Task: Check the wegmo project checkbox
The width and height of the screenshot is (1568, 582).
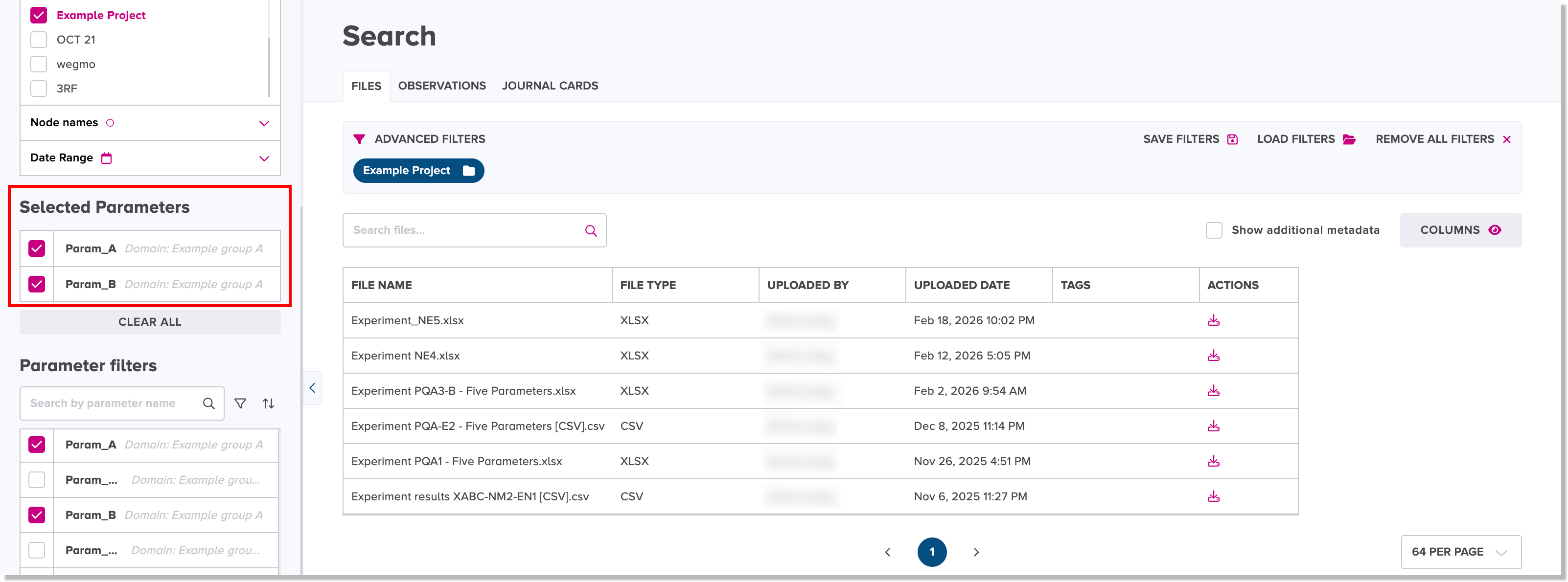Action: point(38,64)
